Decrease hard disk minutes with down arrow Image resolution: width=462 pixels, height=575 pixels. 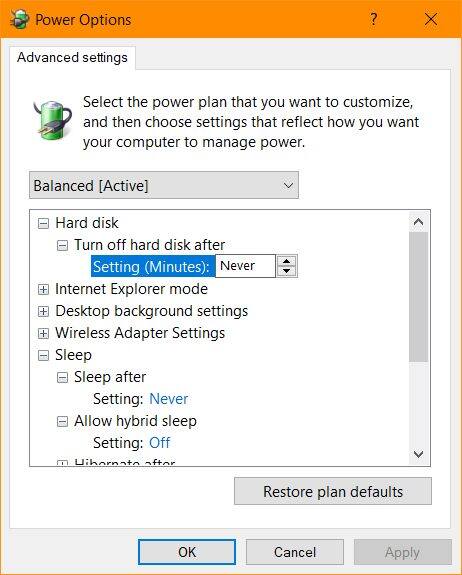coord(286,271)
